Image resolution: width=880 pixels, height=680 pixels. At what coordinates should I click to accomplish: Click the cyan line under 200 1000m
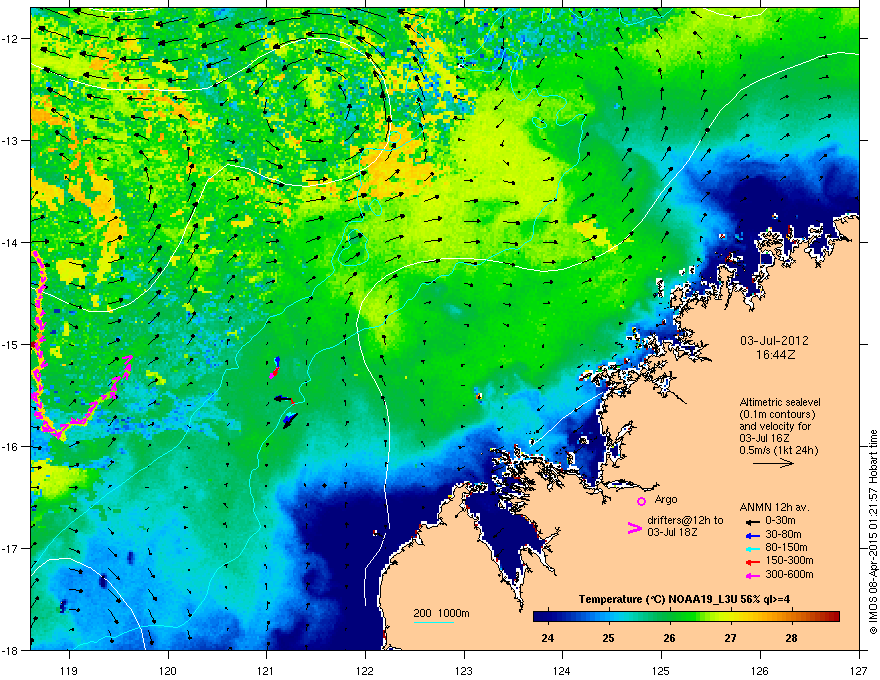[x=434, y=622]
